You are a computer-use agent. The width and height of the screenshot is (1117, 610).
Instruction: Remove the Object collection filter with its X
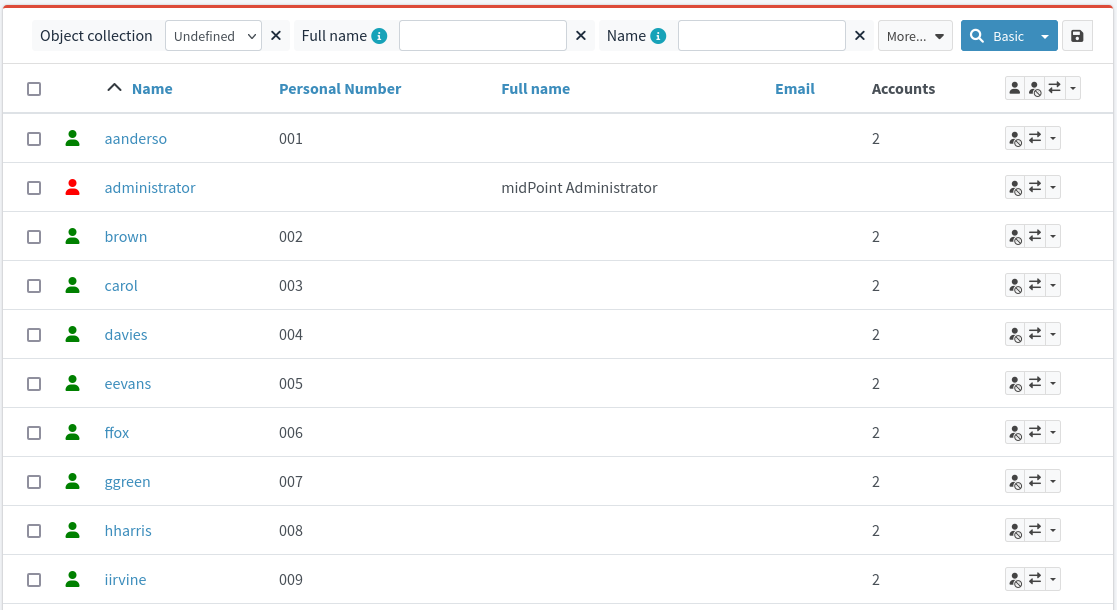point(277,36)
